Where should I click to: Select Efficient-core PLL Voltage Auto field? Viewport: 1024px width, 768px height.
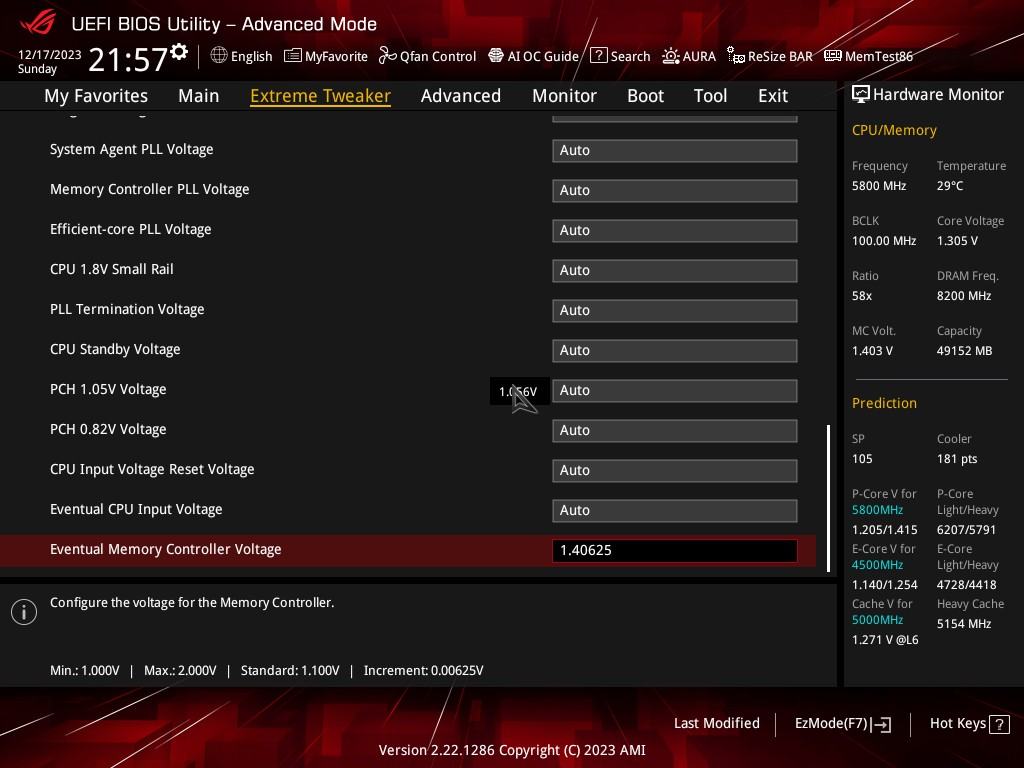(675, 231)
